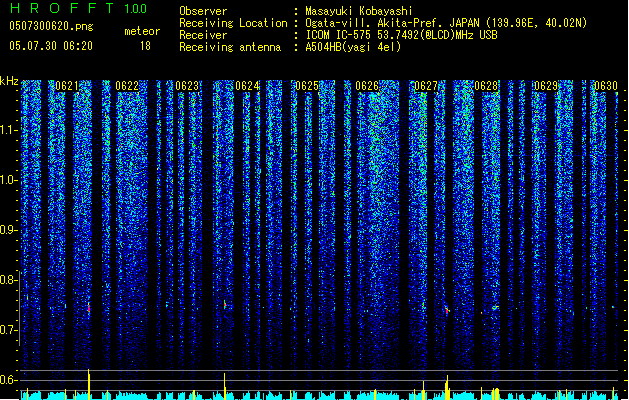This screenshot has width=629, height=400.
Task: Click the 1.1 kHz axis label
Action: [8, 130]
